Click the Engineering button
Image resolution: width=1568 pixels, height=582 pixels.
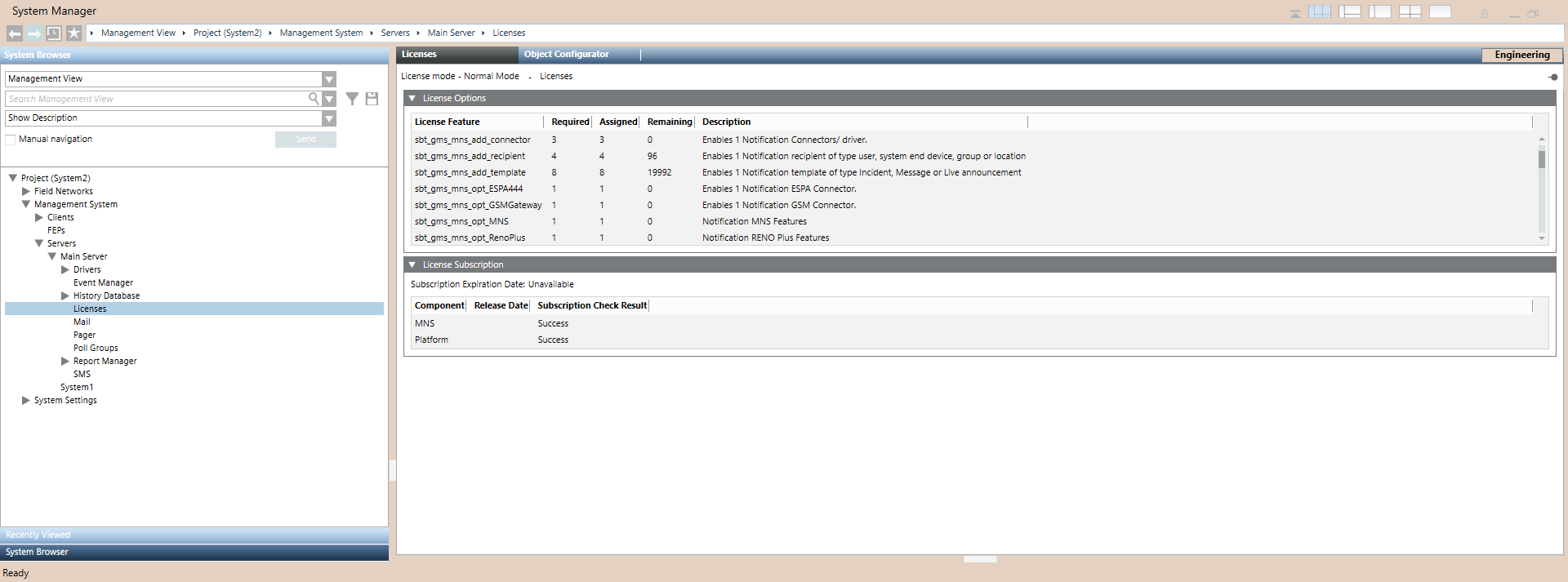pos(1521,55)
